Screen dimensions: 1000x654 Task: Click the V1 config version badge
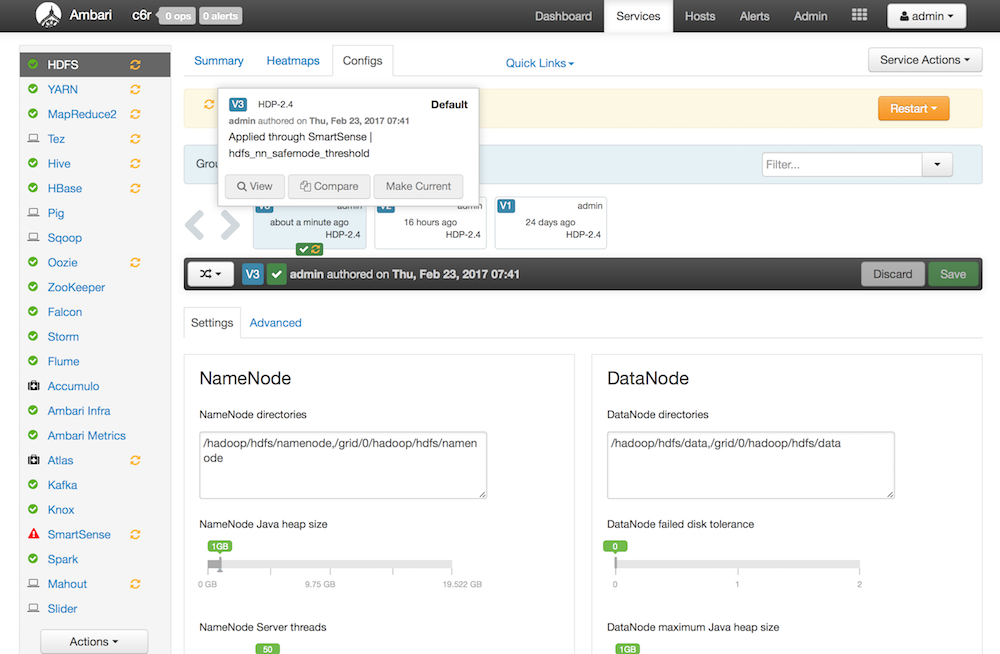pyautogui.click(x=506, y=205)
